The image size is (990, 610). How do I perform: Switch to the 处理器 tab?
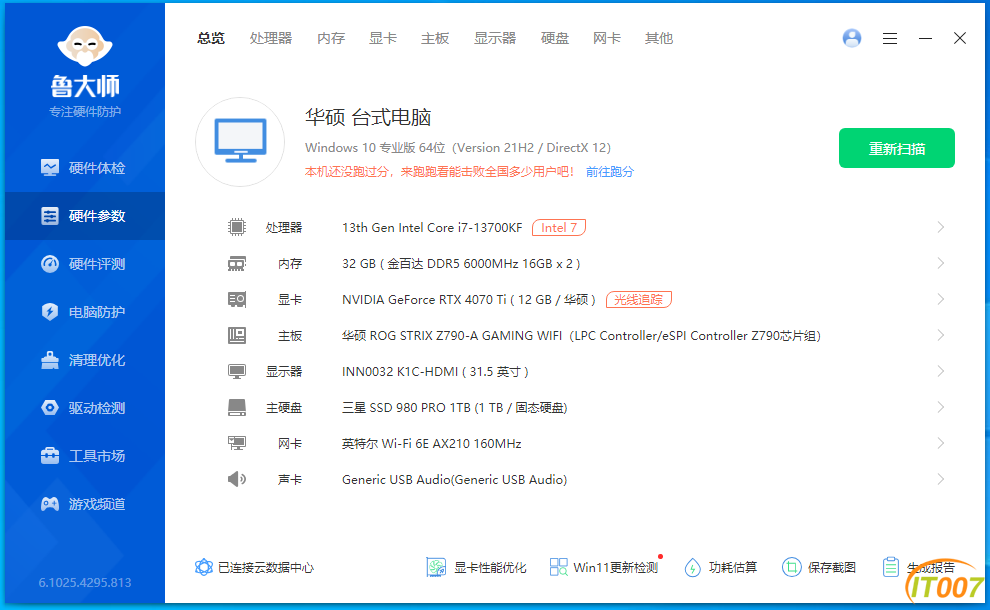pyautogui.click(x=271, y=39)
